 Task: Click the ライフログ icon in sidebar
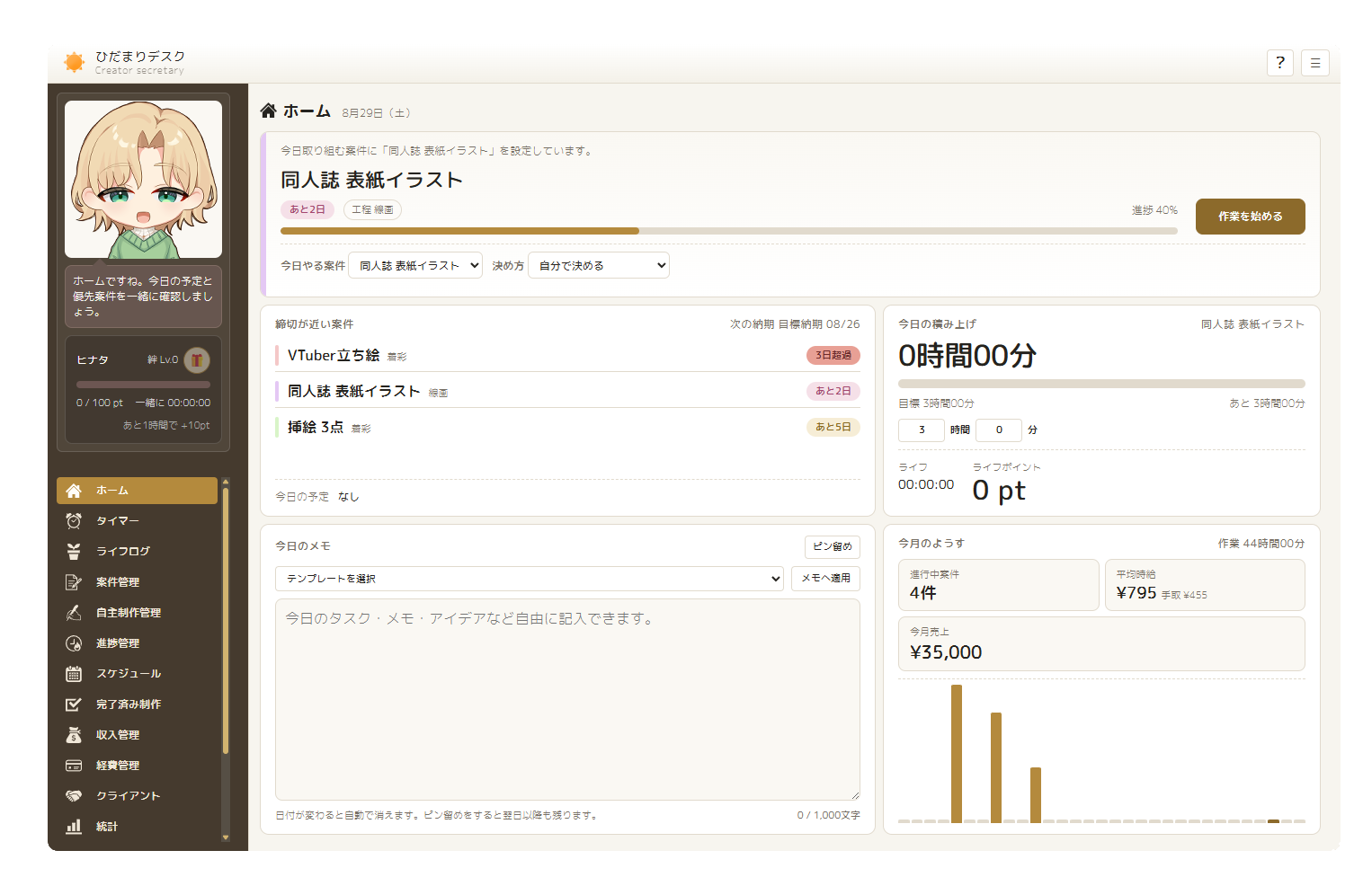(74, 552)
